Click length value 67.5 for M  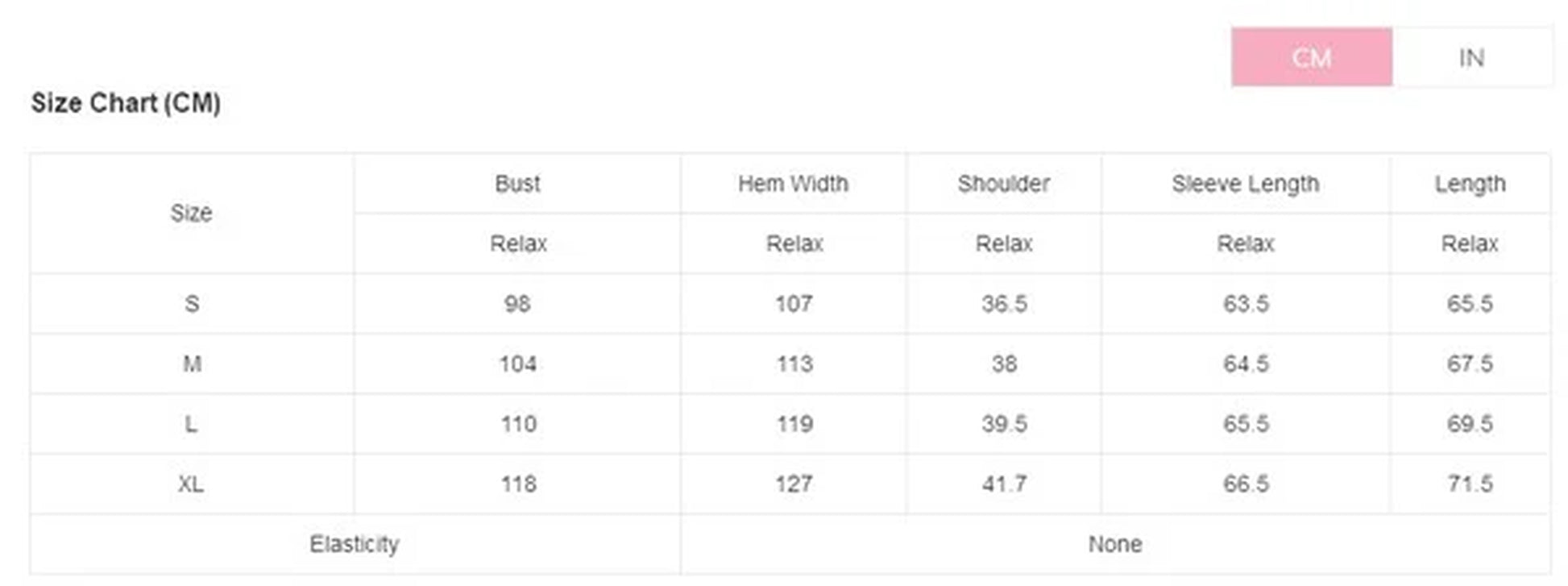click(x=1470, y=364)
